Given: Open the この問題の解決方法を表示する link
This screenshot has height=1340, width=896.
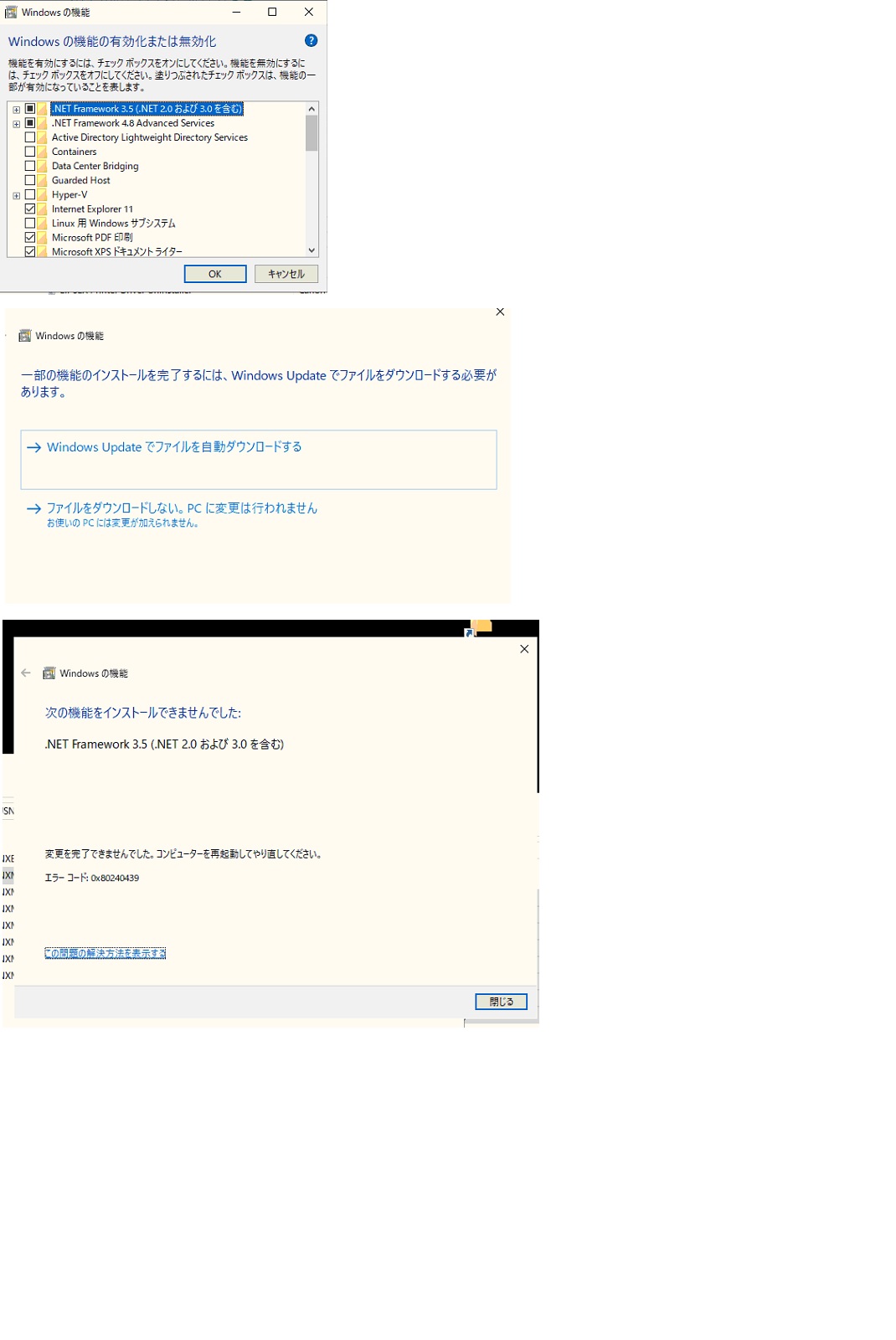Looking at the screenshot, I should pos(106,953).
